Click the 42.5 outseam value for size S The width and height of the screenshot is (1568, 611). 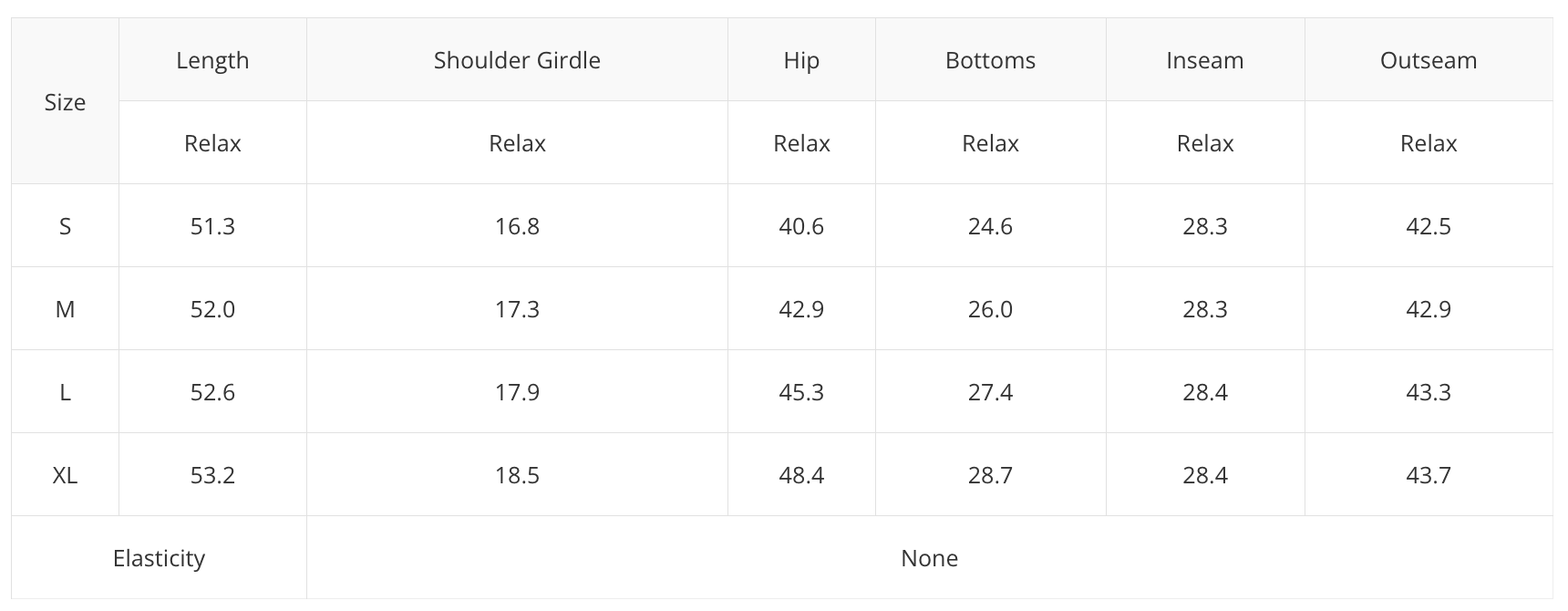click(x=1428, y=226)
